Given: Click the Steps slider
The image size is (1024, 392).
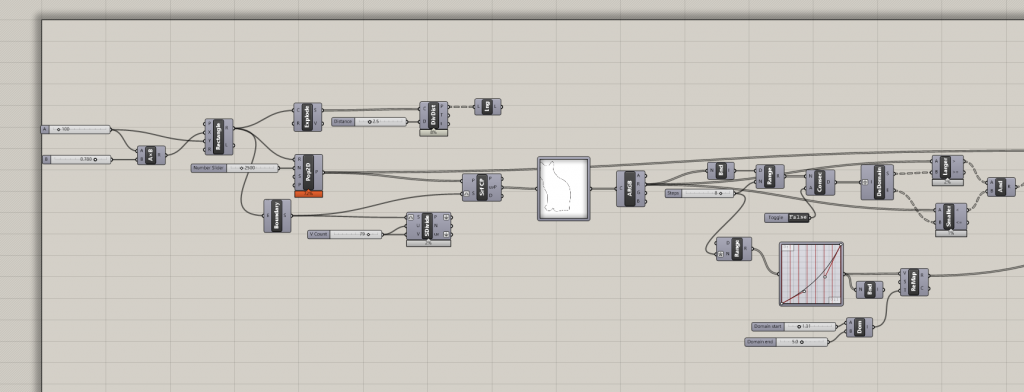Looking at the screenshot, I should 699,193.
